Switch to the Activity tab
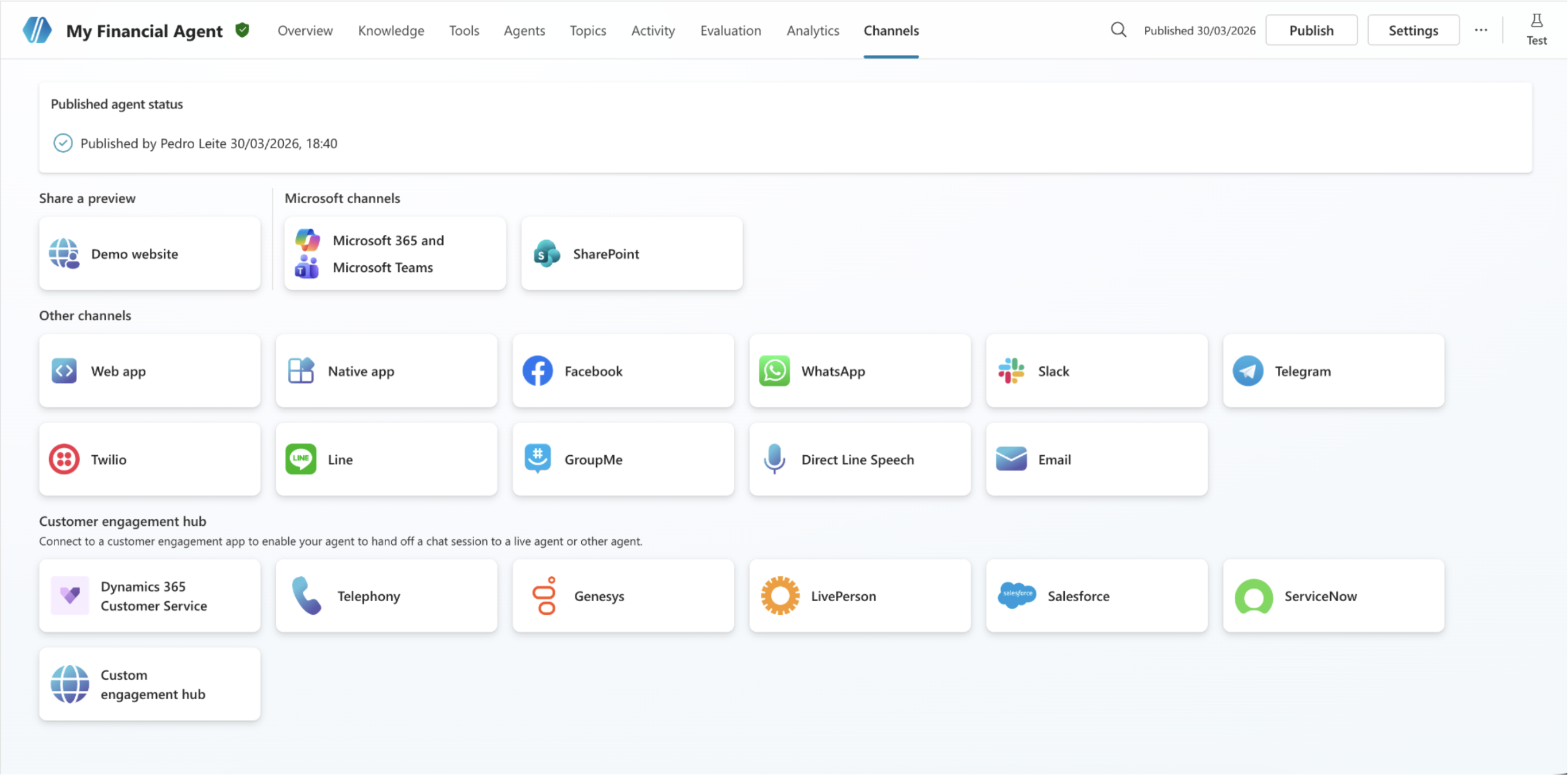 click(652, 30)
